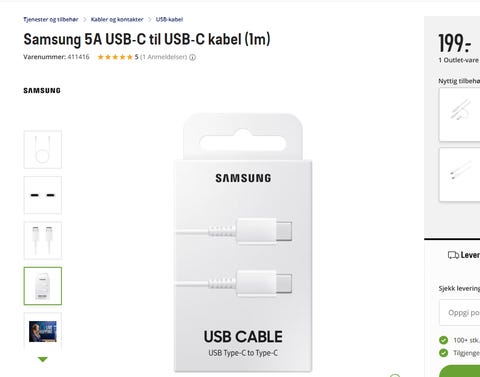The width and height of the screenshot is (480, 377).
Task: Open the Tjenester og tilbehør breadcrumb
Action: tap(51, 19)
